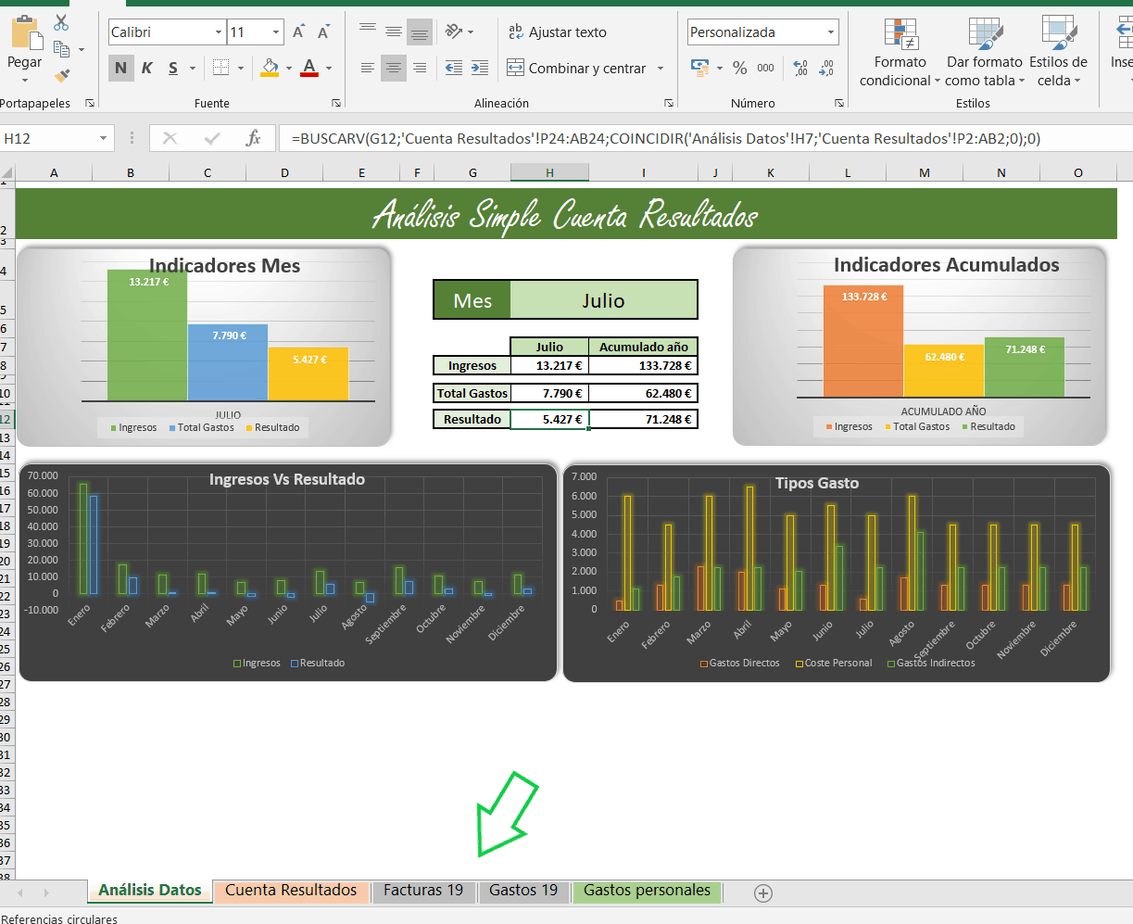Apply percent style format
1133x924 pixels.
[740, 68]
